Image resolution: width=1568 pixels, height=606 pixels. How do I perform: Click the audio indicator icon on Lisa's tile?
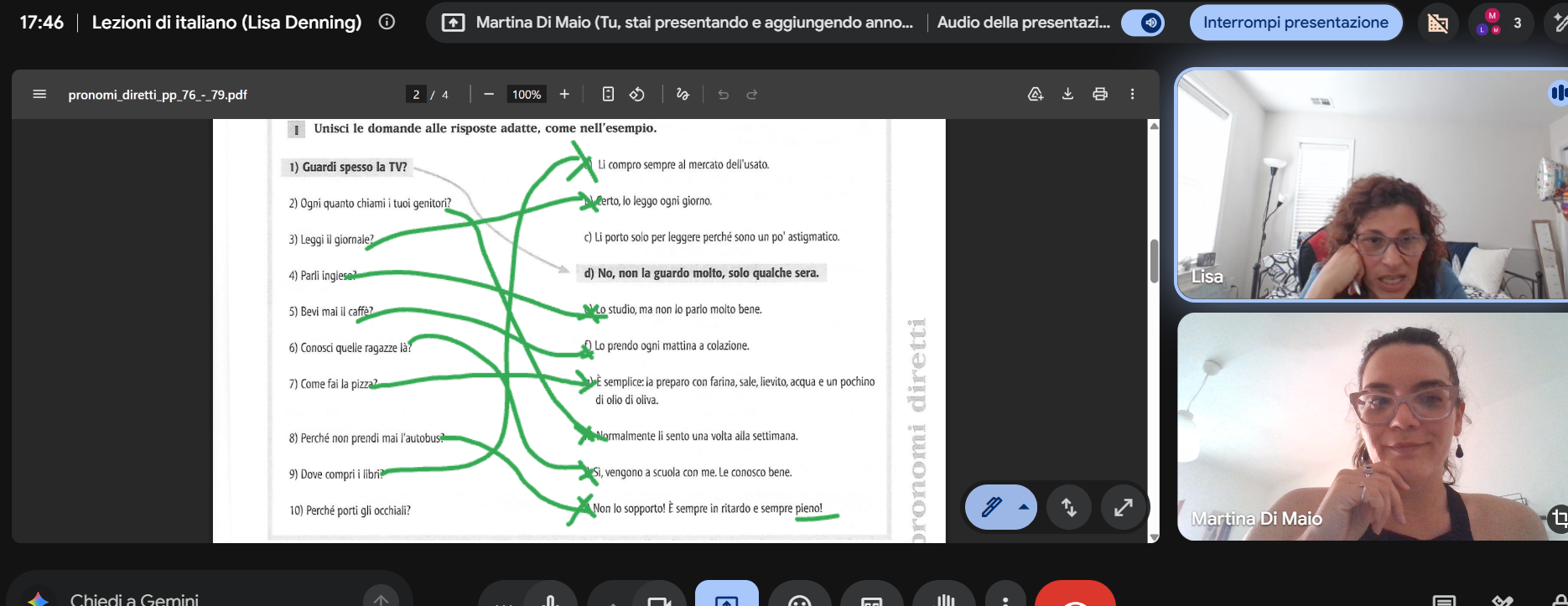[x=1558, y=92]
